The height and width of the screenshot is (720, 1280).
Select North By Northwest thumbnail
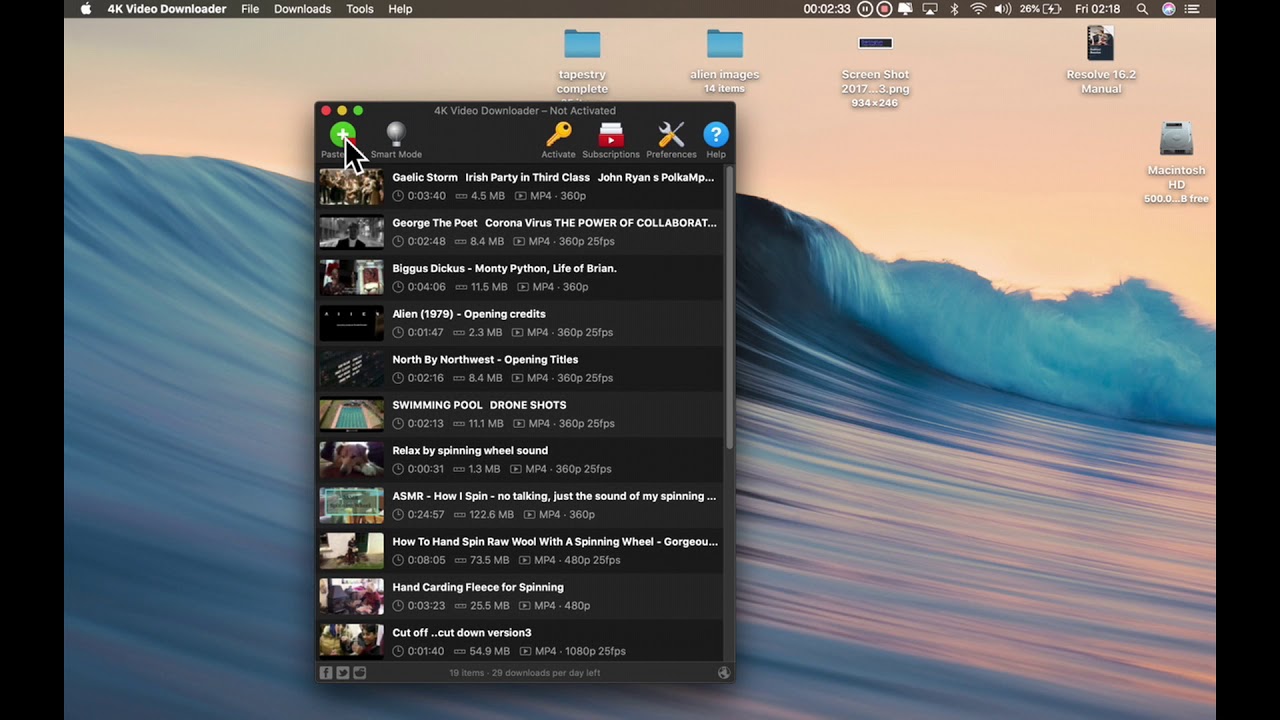point(351,368)
